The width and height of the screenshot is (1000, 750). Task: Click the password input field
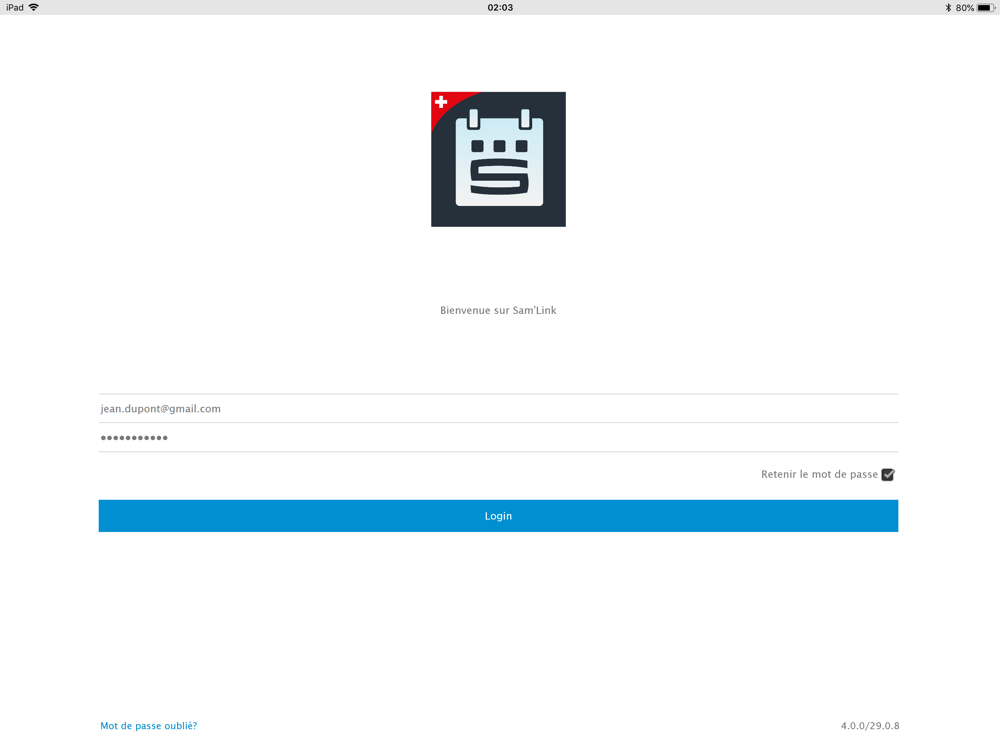[498, 438]
